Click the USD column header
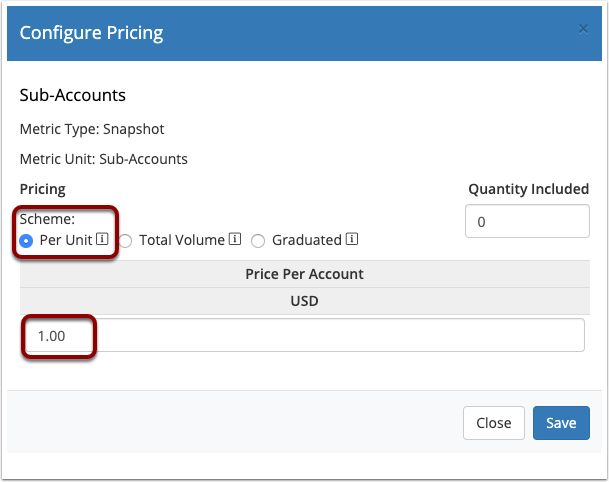 click(304, 301)
